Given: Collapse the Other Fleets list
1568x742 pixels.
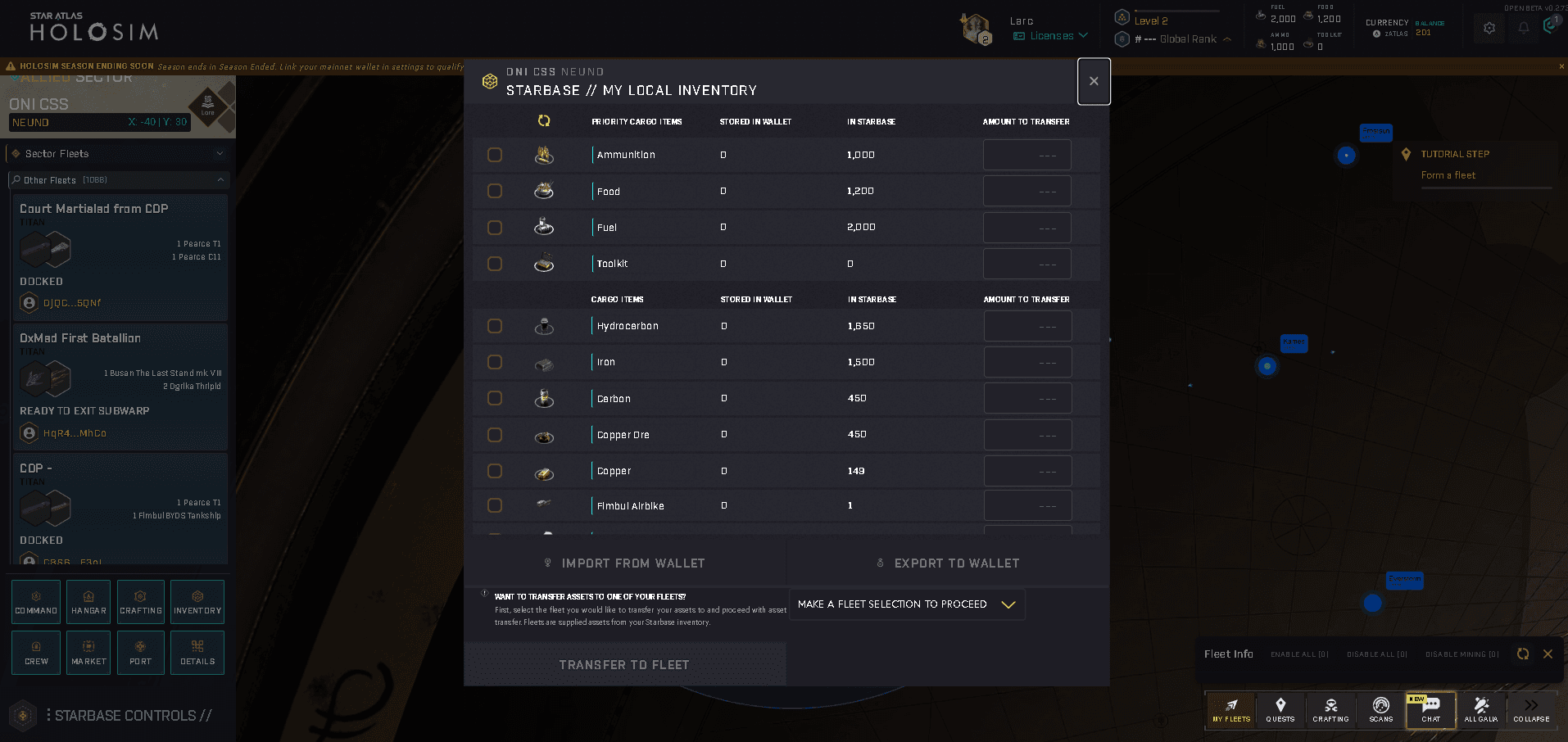Looking at the screenshot, I should pos(220,180).
